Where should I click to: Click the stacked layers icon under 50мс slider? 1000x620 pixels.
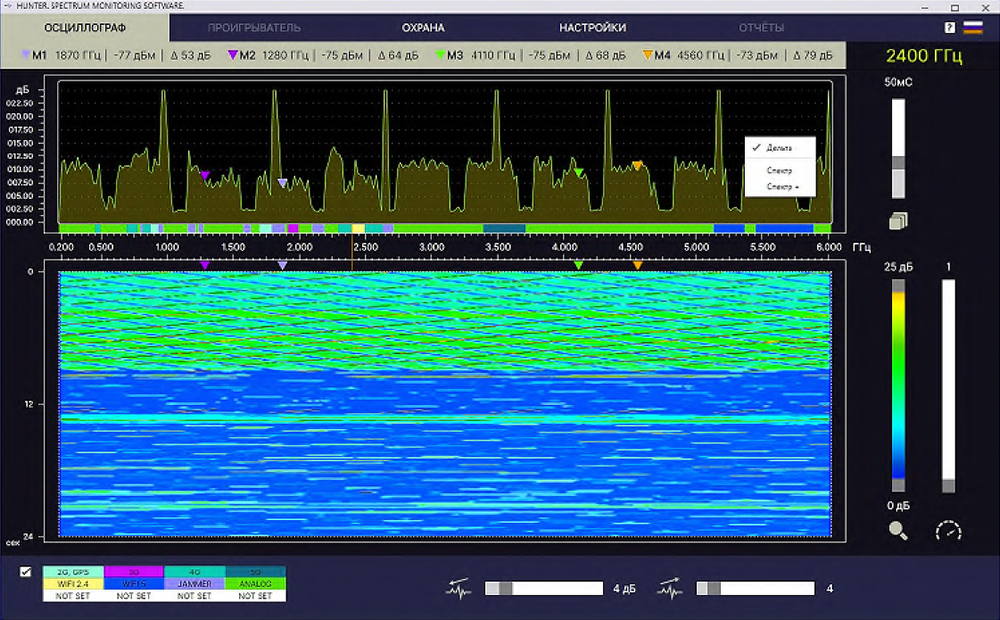897,221
